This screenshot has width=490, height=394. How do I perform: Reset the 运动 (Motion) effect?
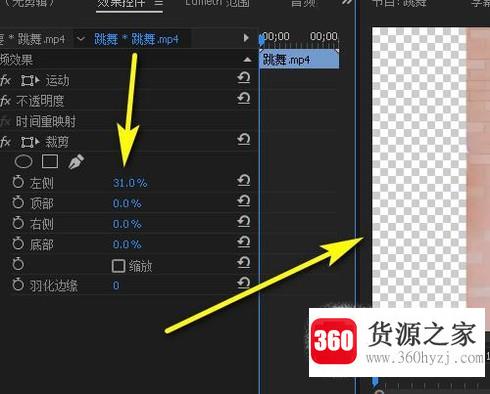[x=244, y=78]
